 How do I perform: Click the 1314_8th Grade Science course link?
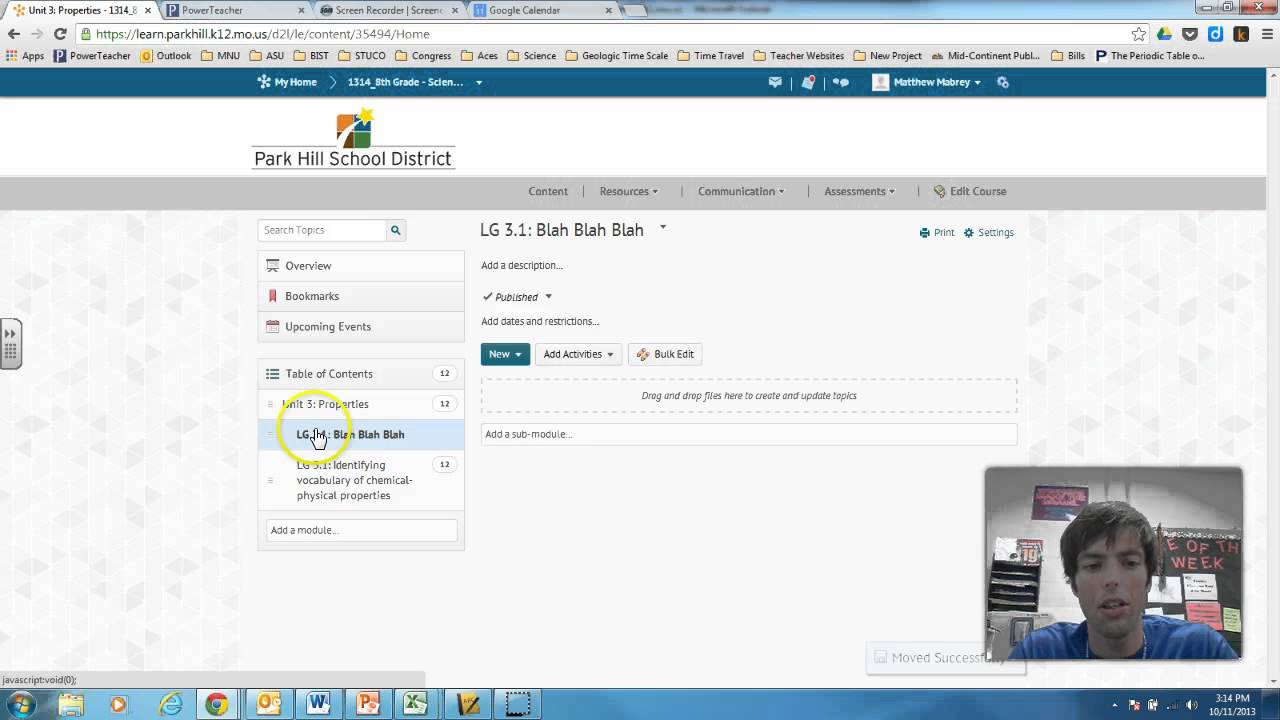[x=405, y=82]
